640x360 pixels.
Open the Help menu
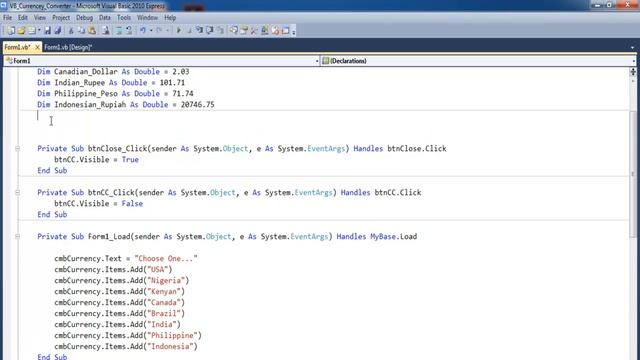(170, 18)
